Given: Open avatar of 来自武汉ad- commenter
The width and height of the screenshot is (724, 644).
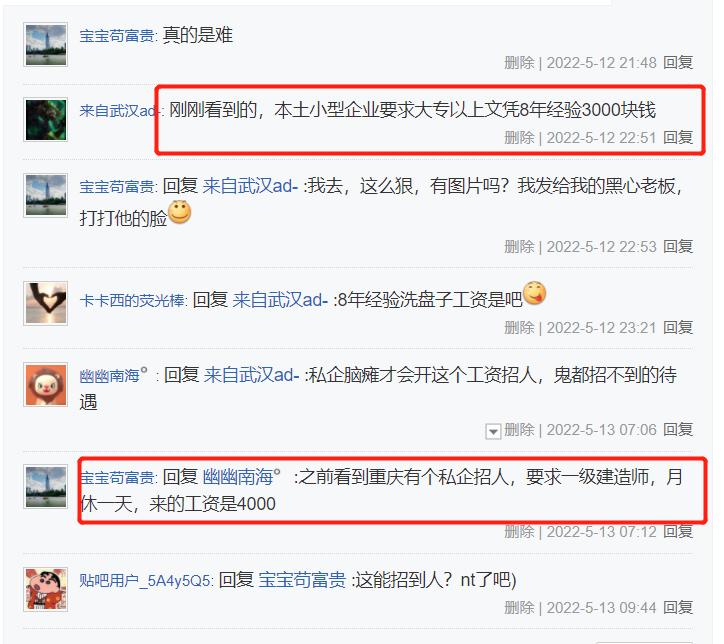Looking at the screenshot, I should point(46,120).
